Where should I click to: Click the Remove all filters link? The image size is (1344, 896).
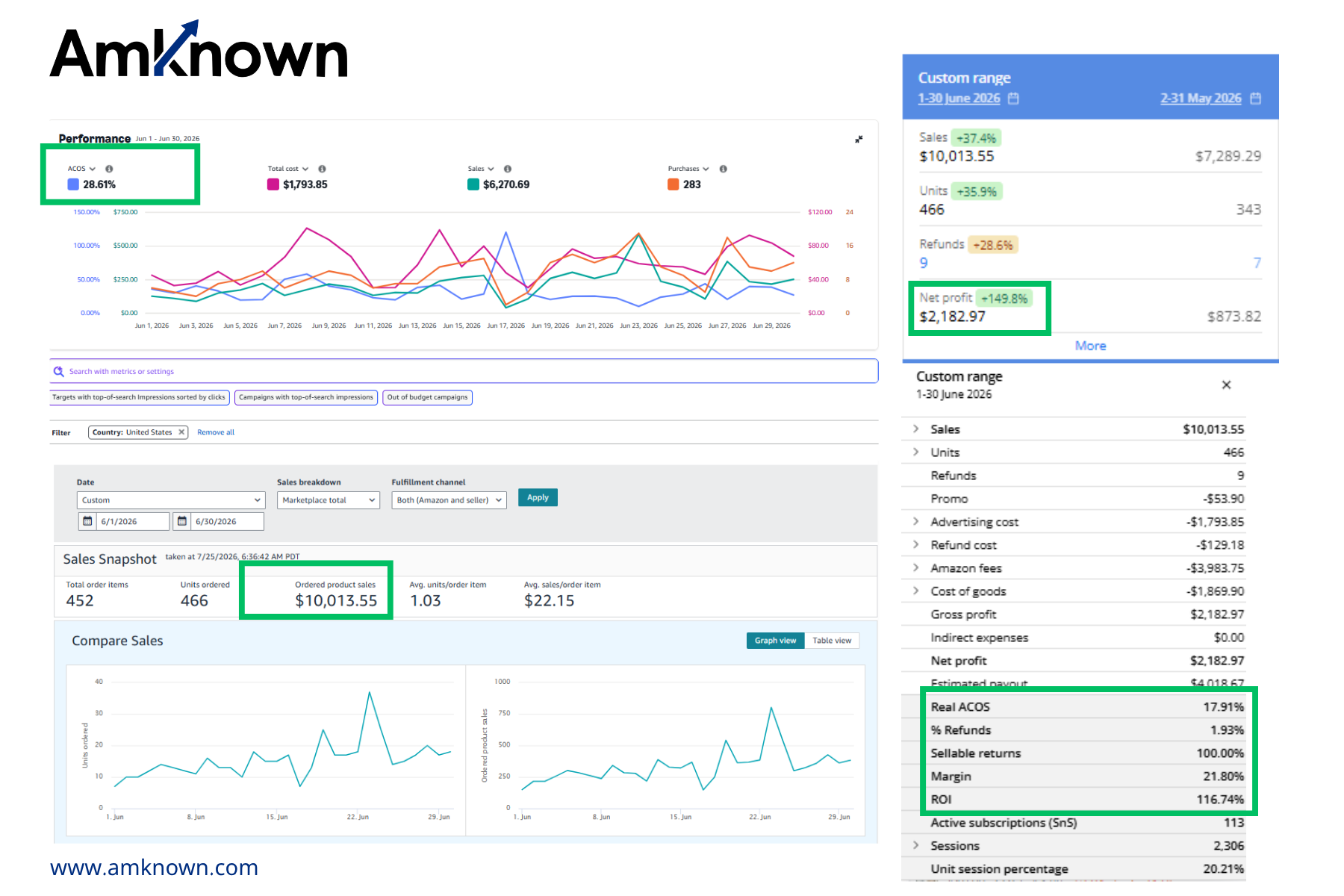point(216,432)
